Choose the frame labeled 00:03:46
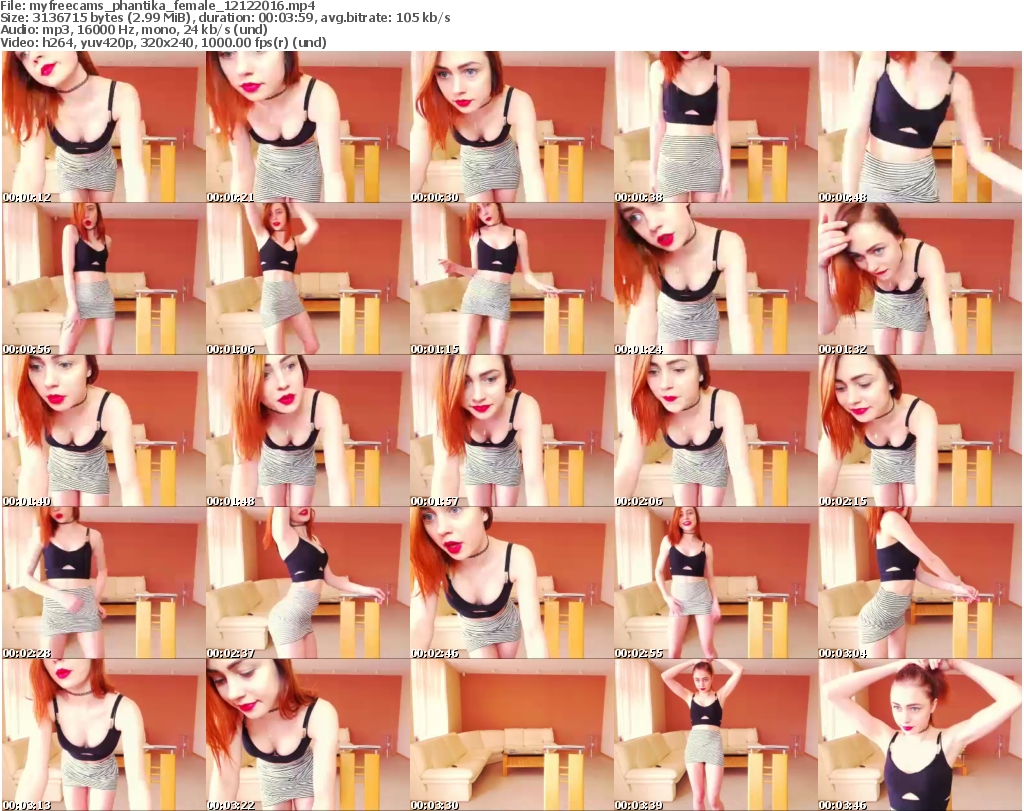1024x811 pixels. click(920, 735)
